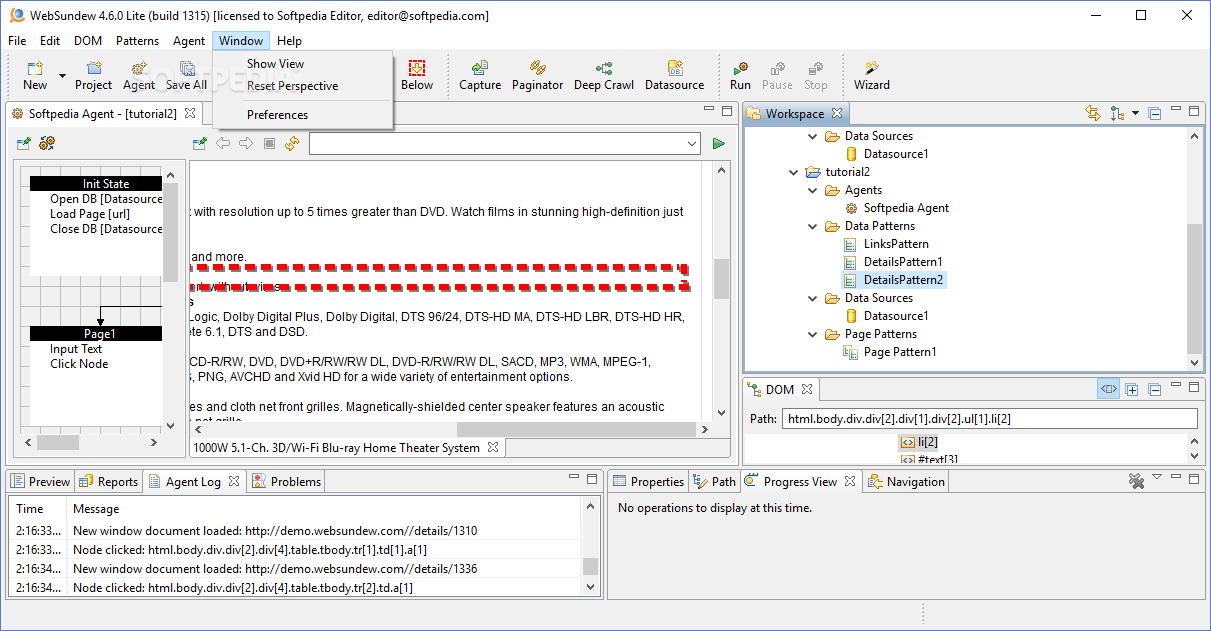Image resolution: width=1211 pixels, height=631 pixels.
Task: Click the Project toolbar icon
Action: pos(93,75)
